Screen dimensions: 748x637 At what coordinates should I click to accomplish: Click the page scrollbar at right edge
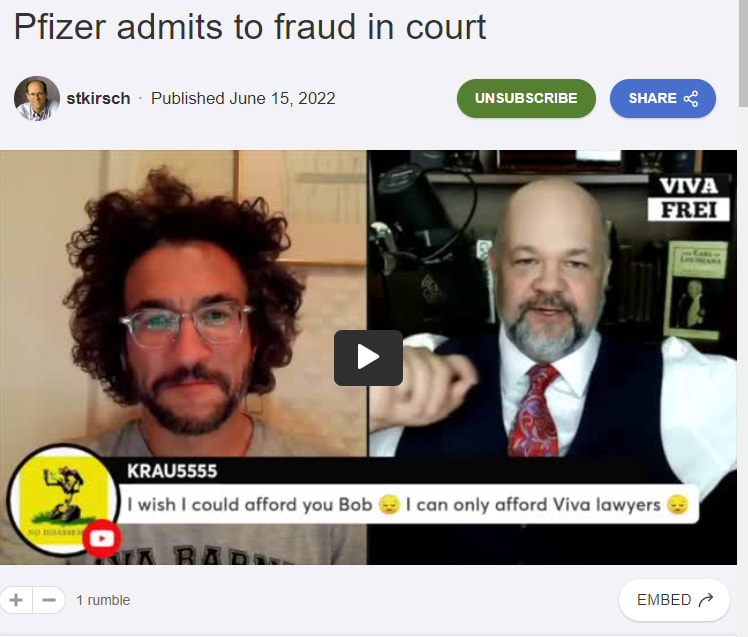point(743,52)
